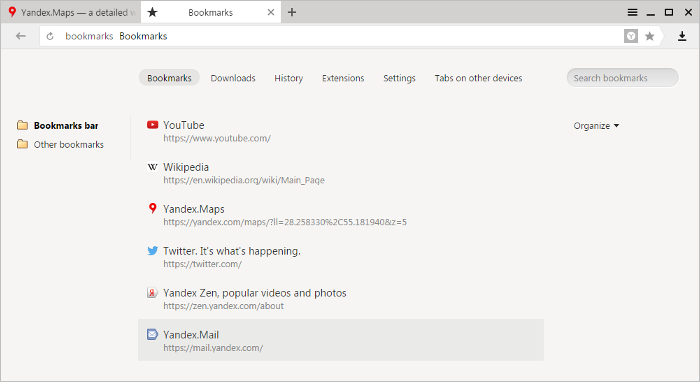Focus the Search bookmarks field
This screenshot has width=700, height=382.
622,78
